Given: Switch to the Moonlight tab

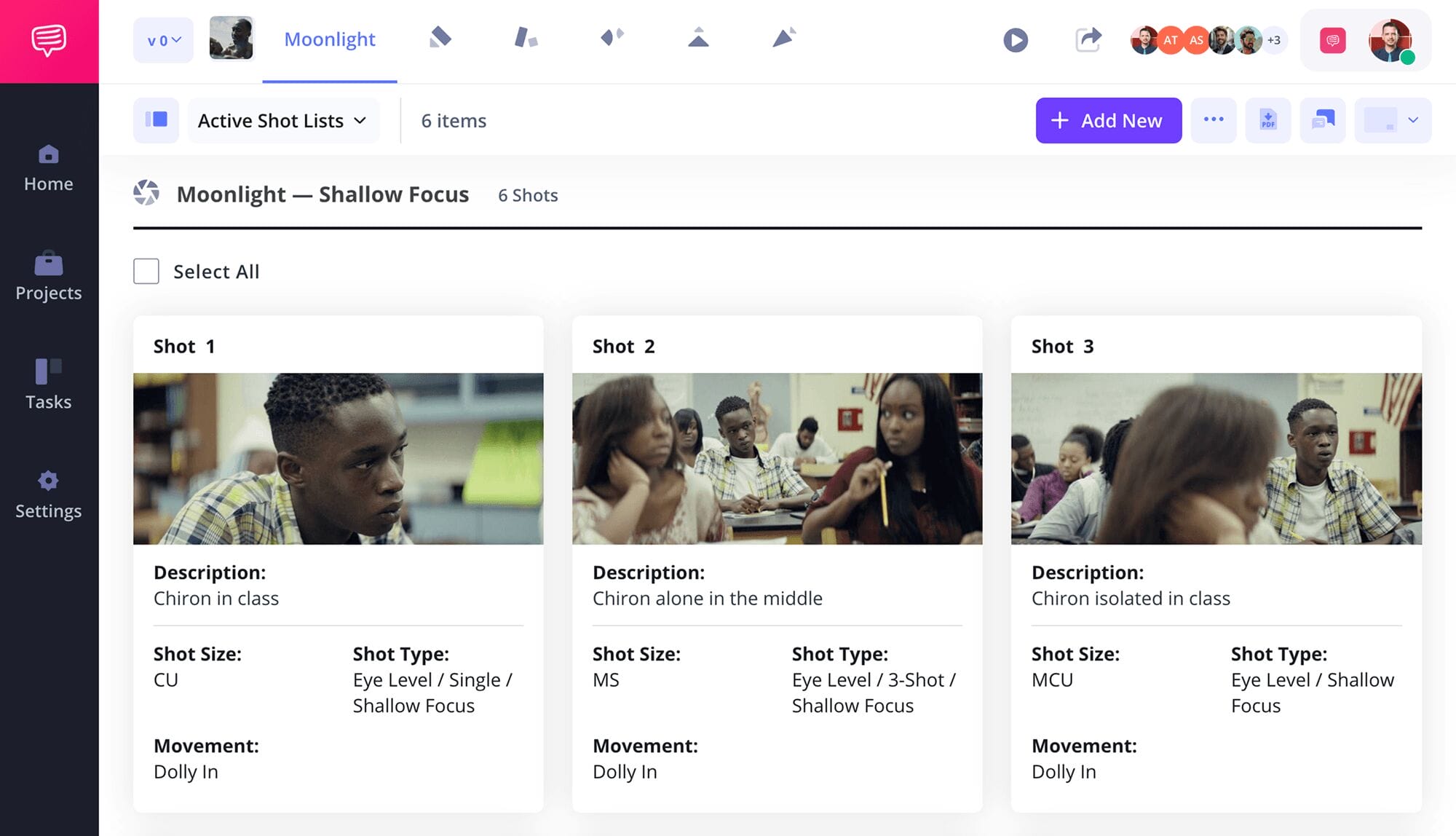Looking at the screenshot, I should point(330,39).
